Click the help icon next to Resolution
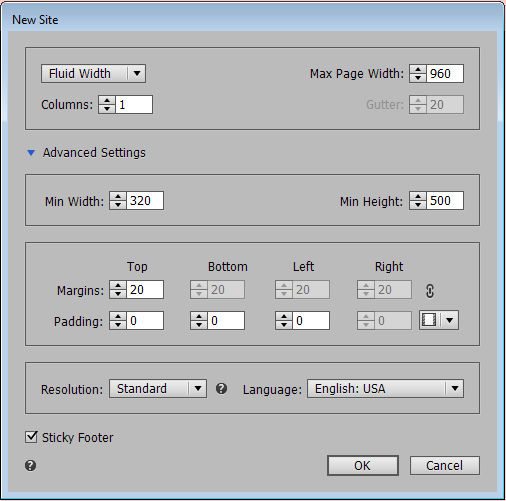 click(221, 388)
